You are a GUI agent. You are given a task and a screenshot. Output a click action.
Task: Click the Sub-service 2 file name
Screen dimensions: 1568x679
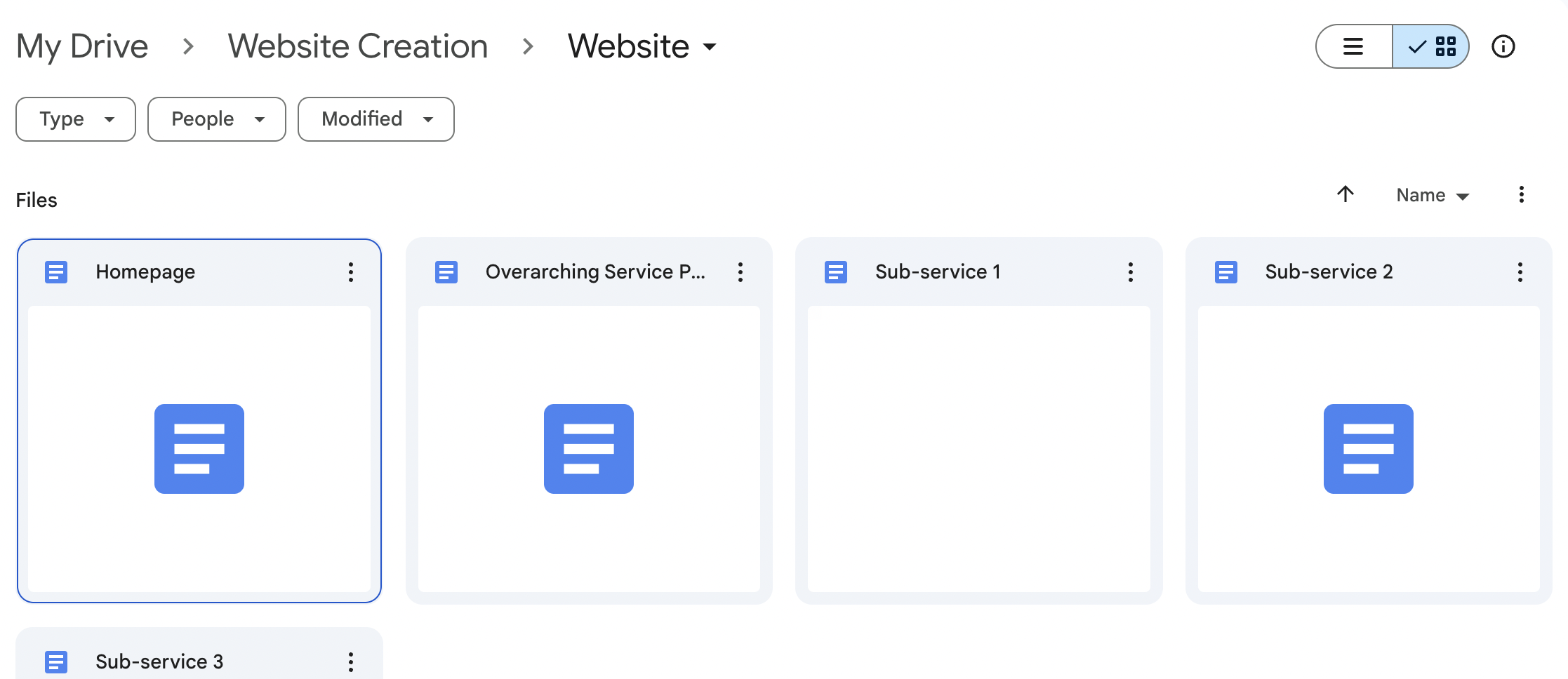(x=1329, y=272)
